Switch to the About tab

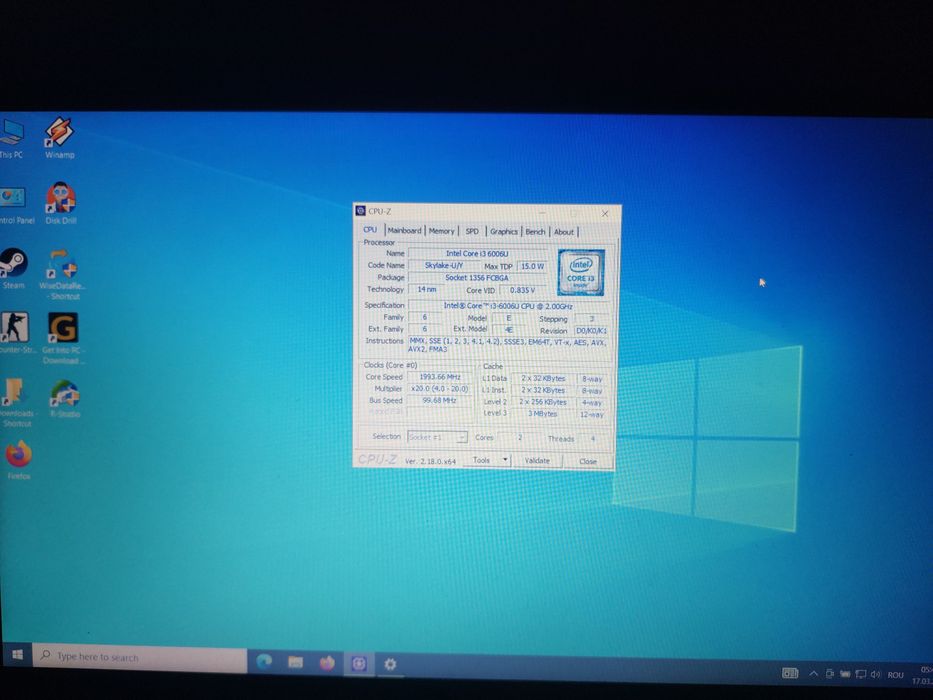564,232
